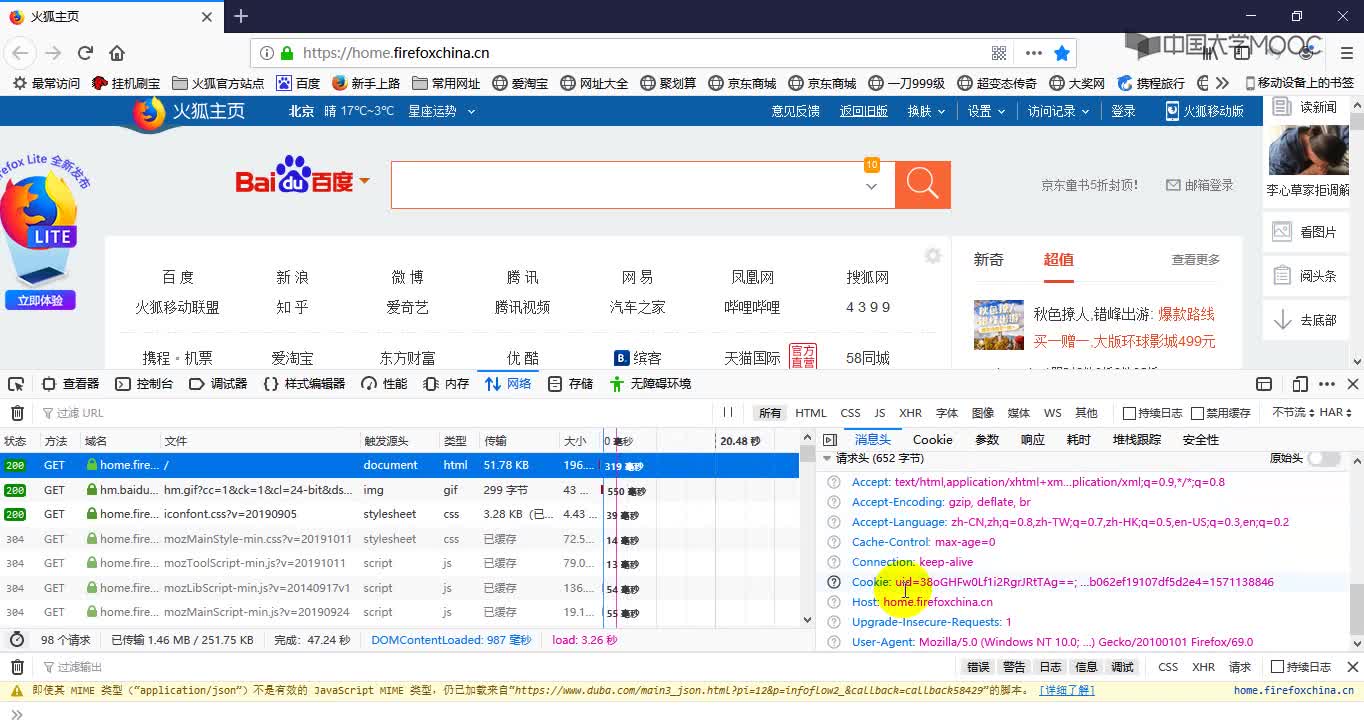Pause network recording in devtools

click(728, 413)
